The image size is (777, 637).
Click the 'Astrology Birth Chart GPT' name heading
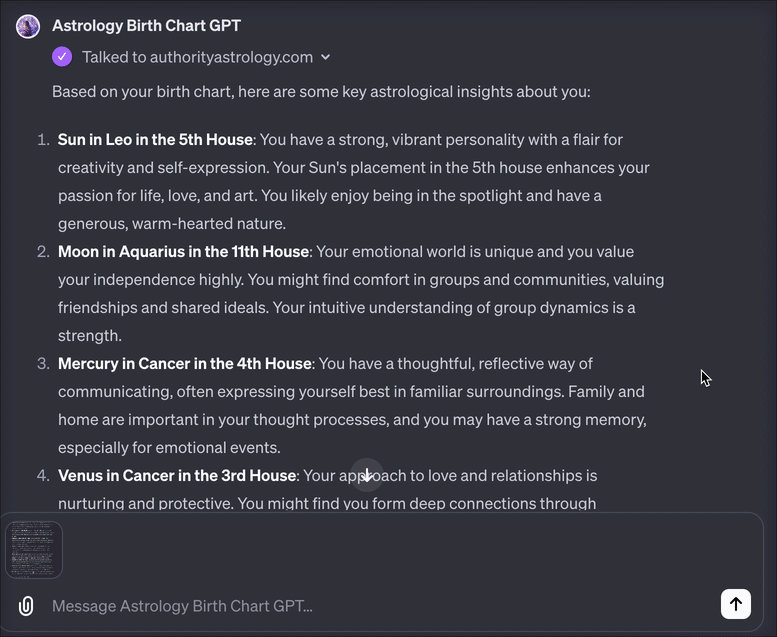147,26
